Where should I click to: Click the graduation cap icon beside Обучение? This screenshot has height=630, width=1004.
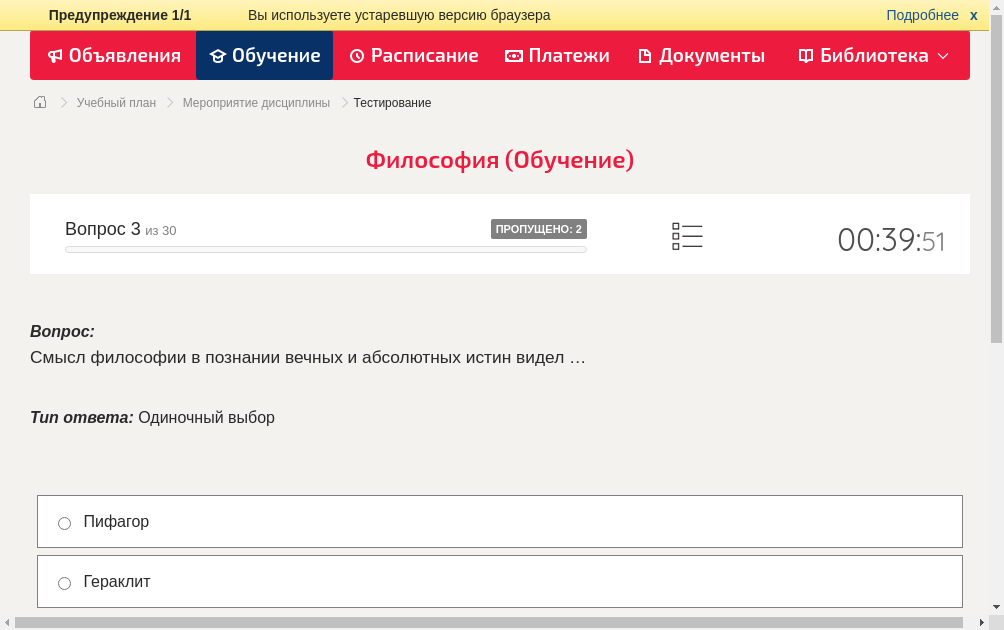tap(218, 56)
